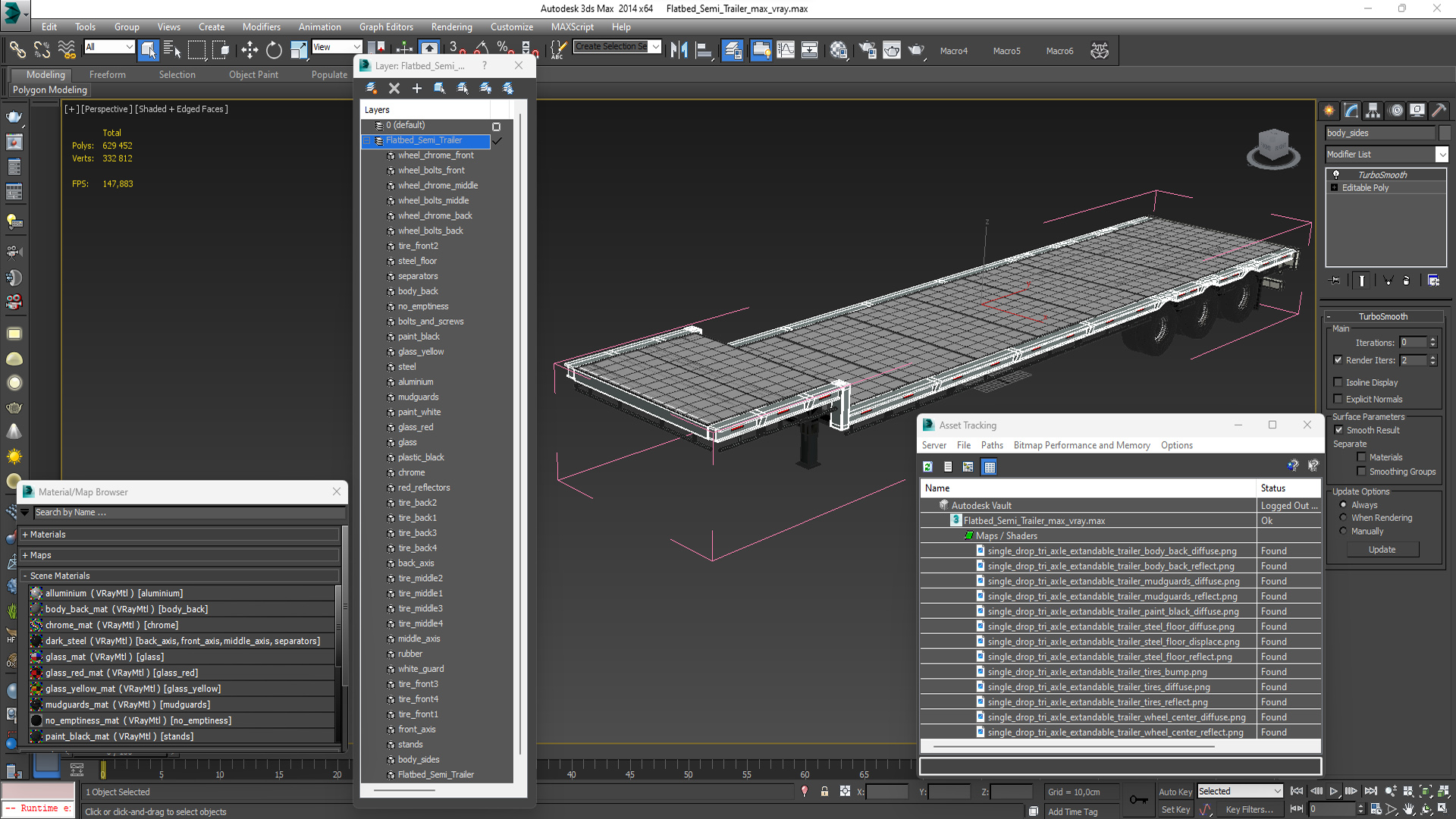Viewport: 1456px width, 819px height.
Task: Choose the Select and Rotate tool
Action: pyautogui.click(x=274, y=50)
